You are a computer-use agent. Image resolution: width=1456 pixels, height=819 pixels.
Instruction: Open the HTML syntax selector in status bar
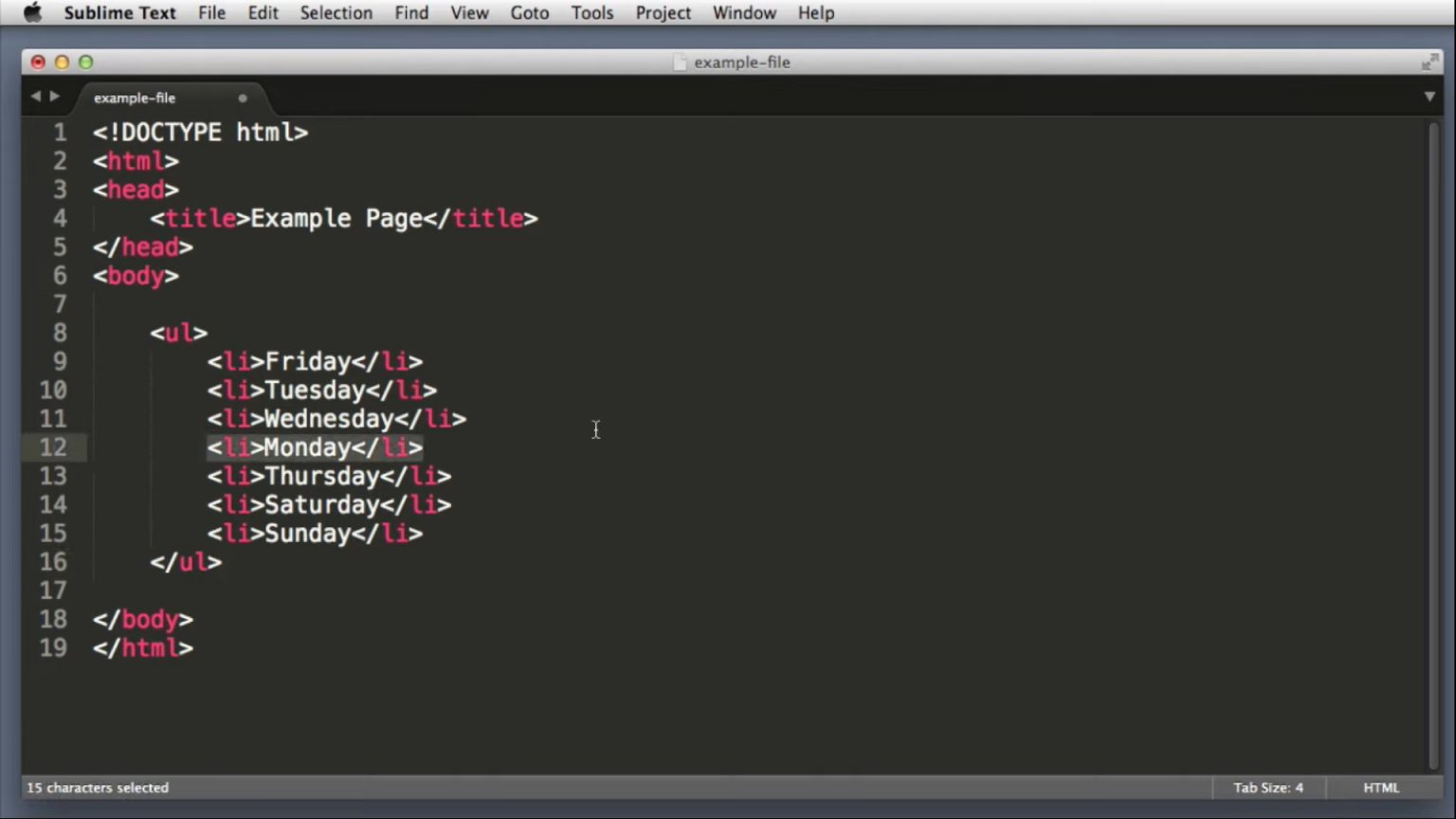point(1381,787)
